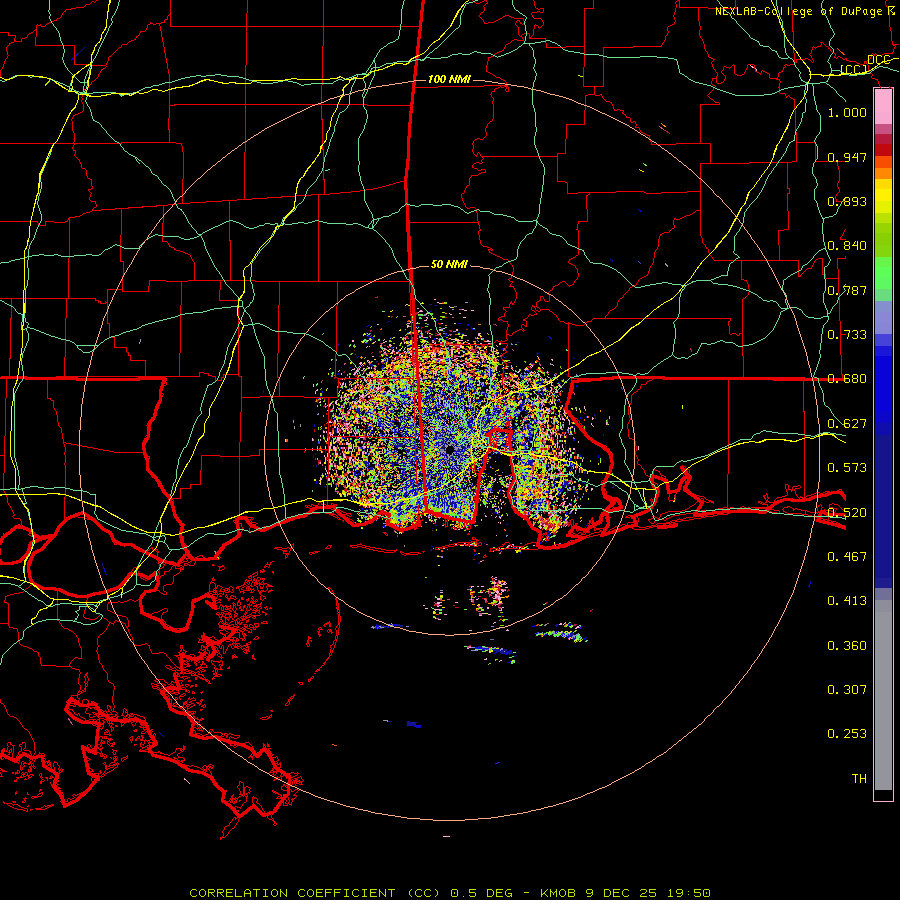The image size is (900, 900).
Task: Click the 0.787 legend value
Action: click(847, 290)
